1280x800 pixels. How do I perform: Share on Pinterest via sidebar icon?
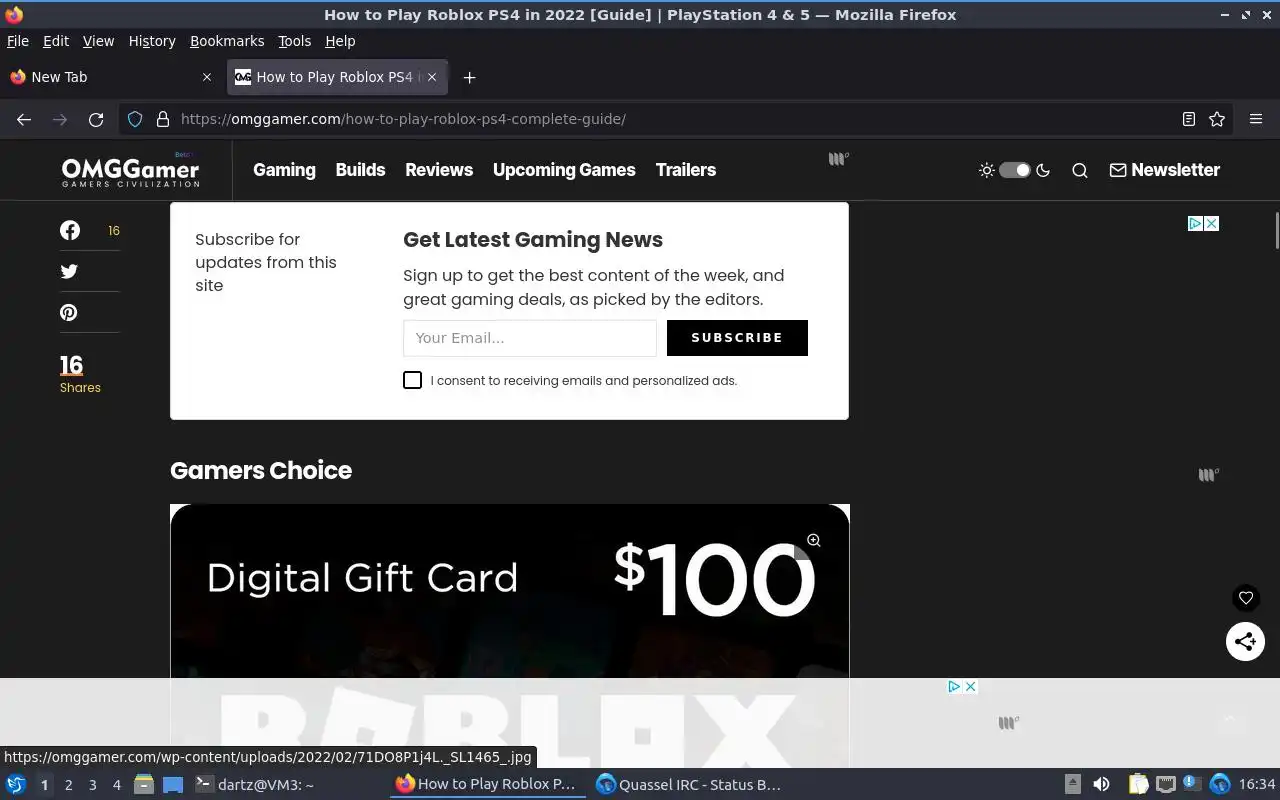[x=69, y=312]
